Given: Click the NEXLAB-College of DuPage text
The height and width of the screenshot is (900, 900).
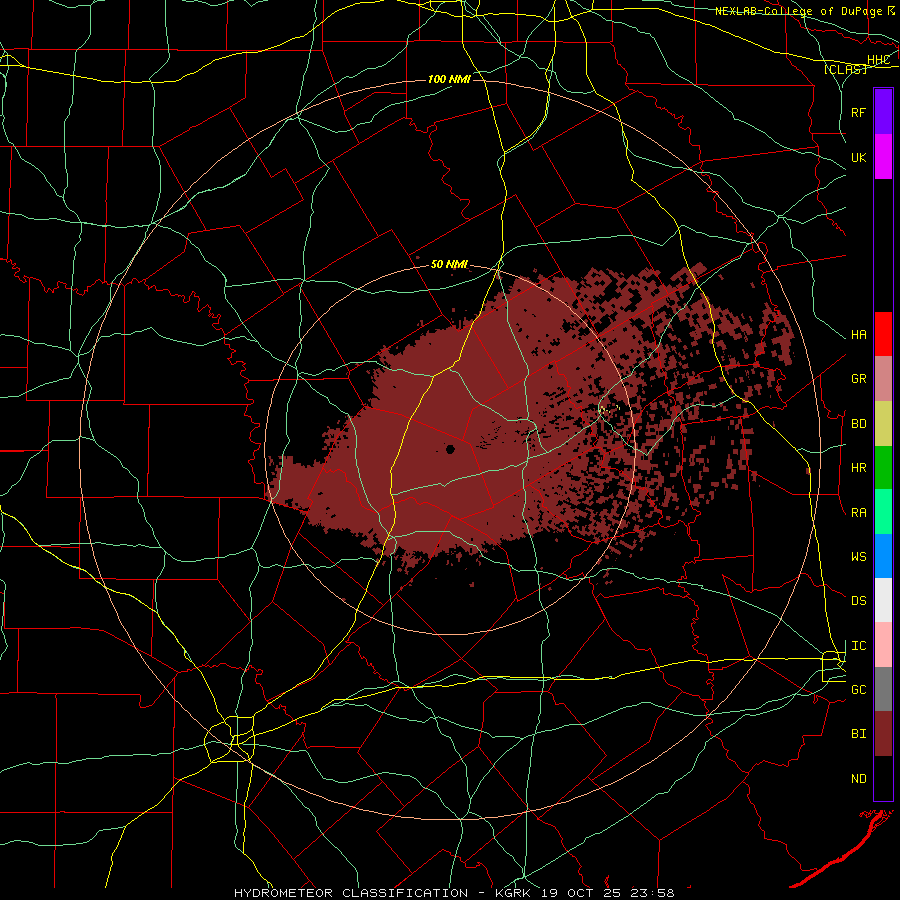Looking at the screenshot, I should click(x=799, y=11).
